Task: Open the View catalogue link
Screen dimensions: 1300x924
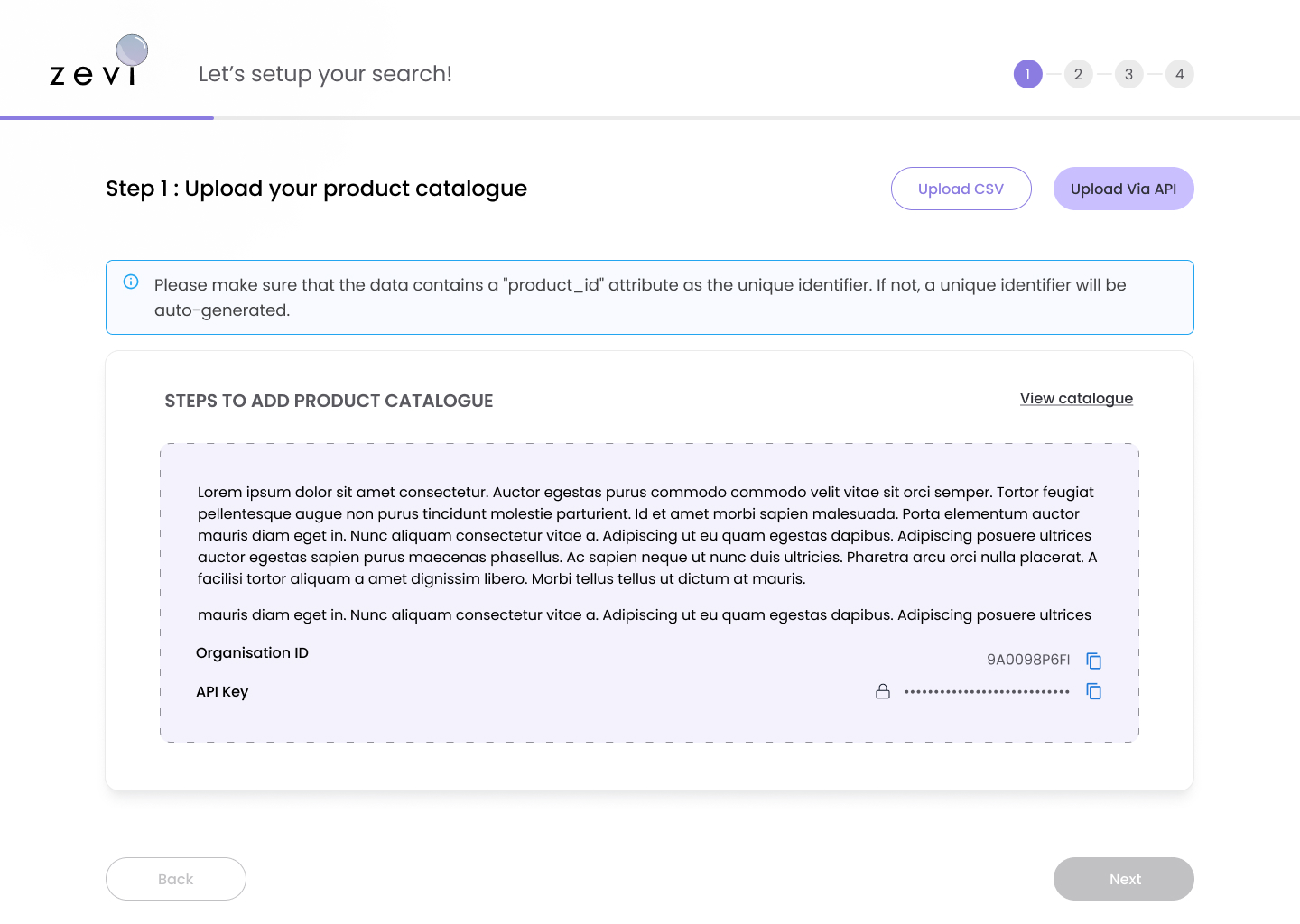Action: [1076, 399]
